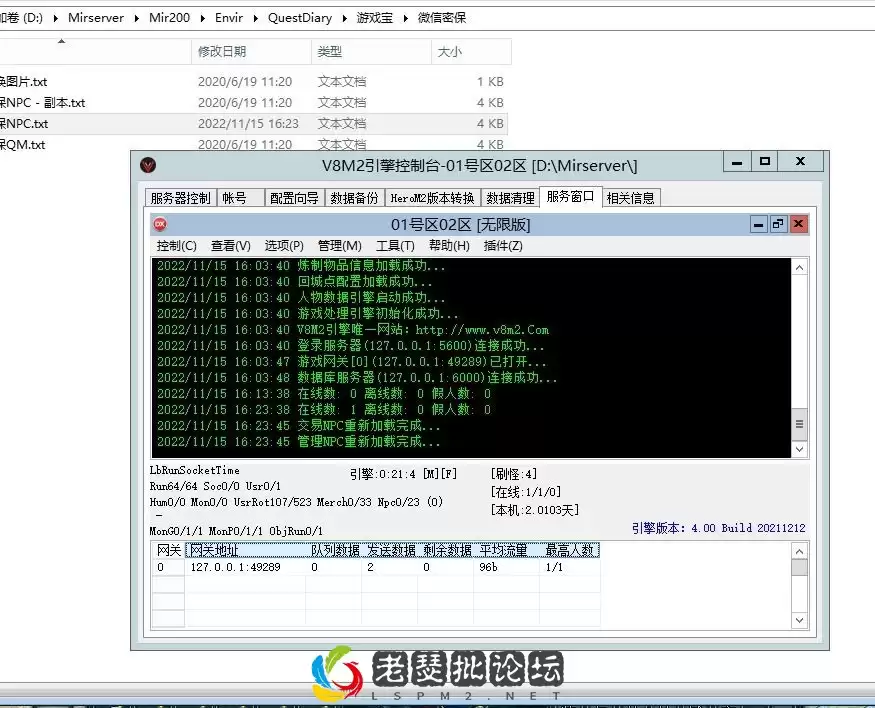This screenshot has width=875, height=708.
Task: Open the 帮助(H) menu
Action: [449, 246]
